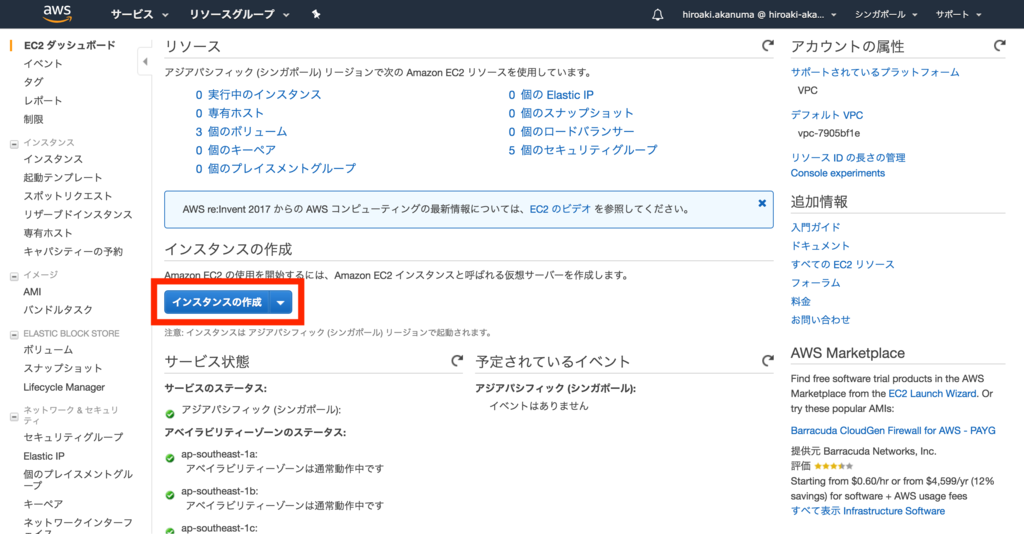Open セキュリティグループ in the sidebar

tap(73, 437)
